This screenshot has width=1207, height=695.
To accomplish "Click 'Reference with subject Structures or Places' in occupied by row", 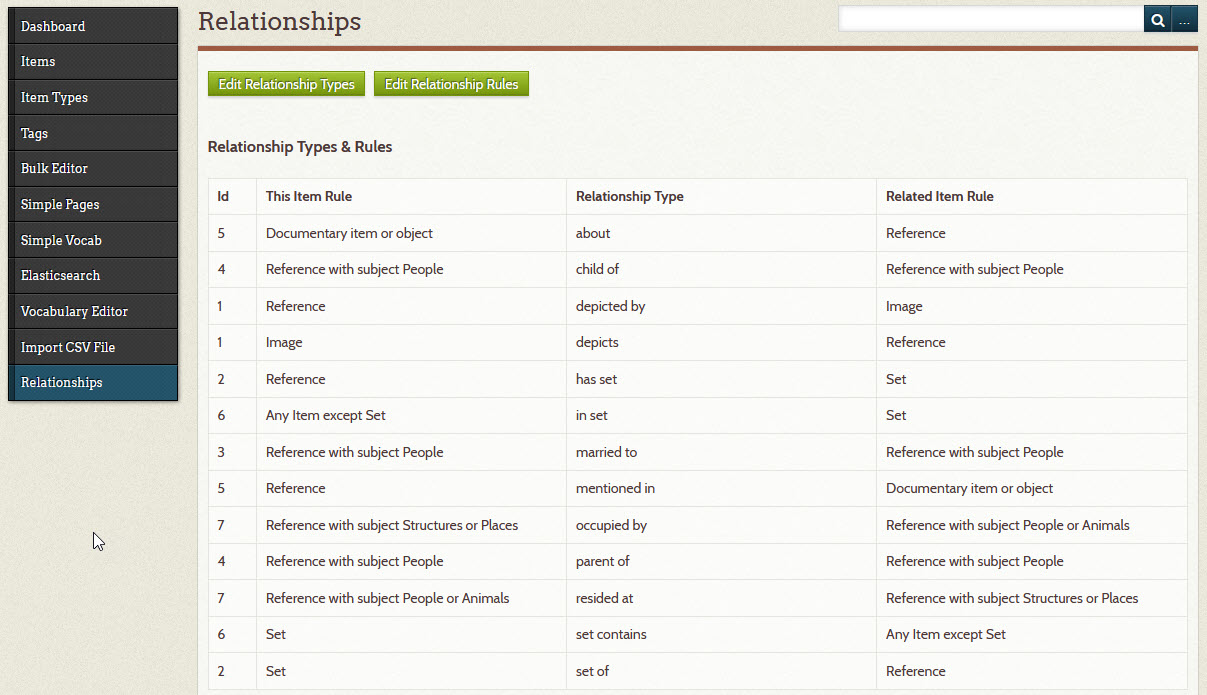I will pyautogui.click(x=392, y=525).
